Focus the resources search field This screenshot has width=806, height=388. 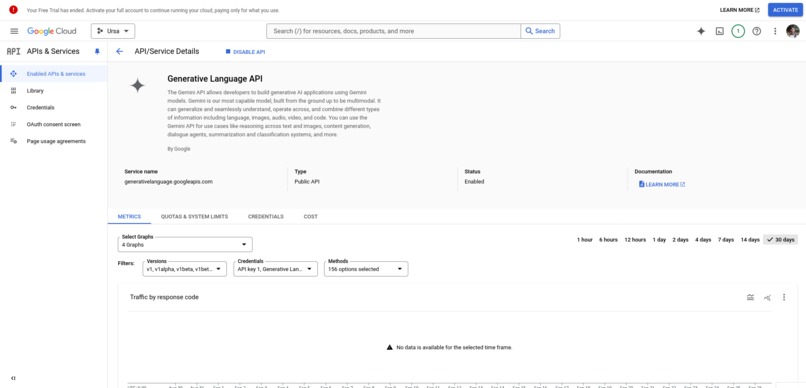point(393,31)
